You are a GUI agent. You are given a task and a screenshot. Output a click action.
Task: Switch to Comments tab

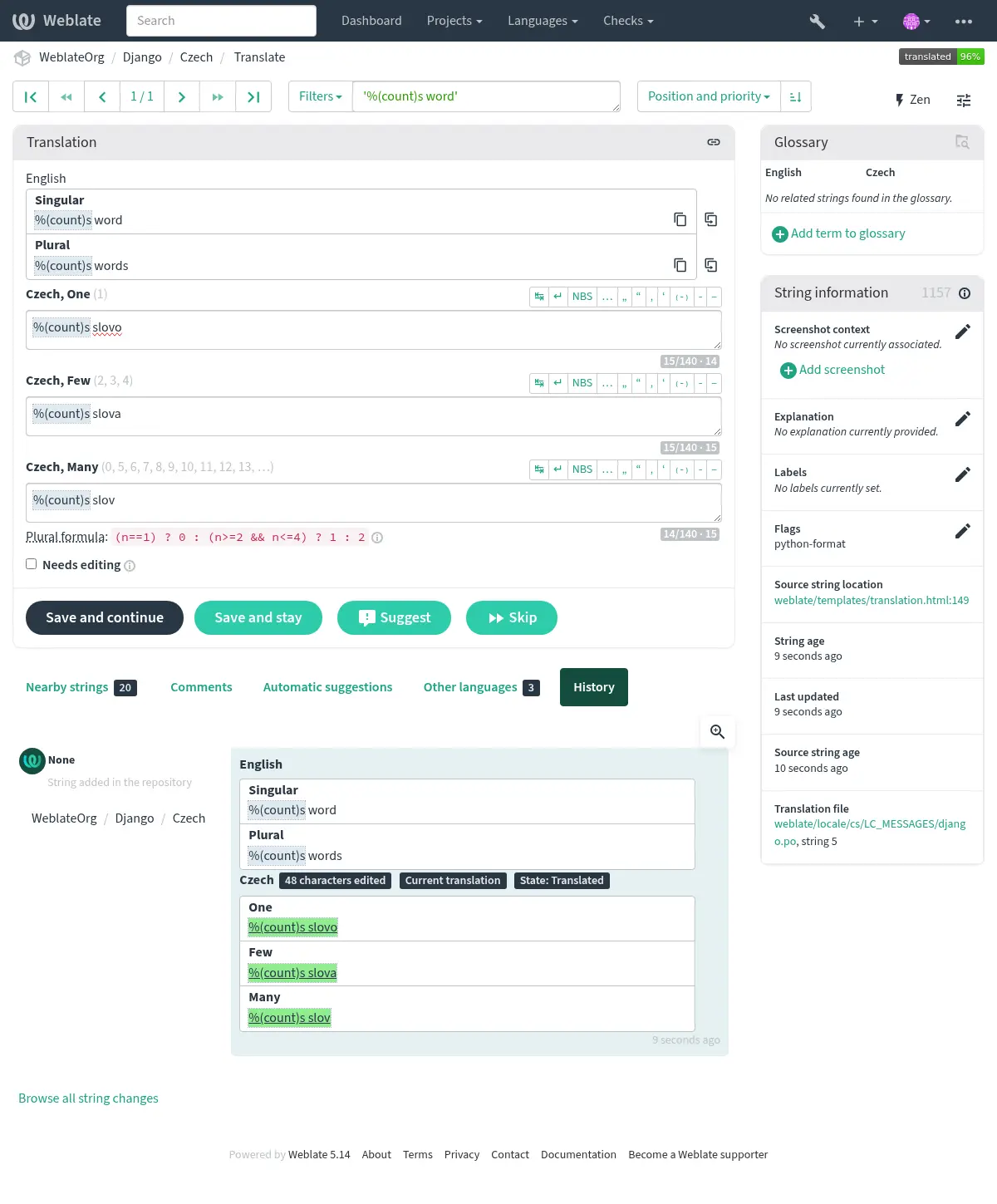(201, 687)
